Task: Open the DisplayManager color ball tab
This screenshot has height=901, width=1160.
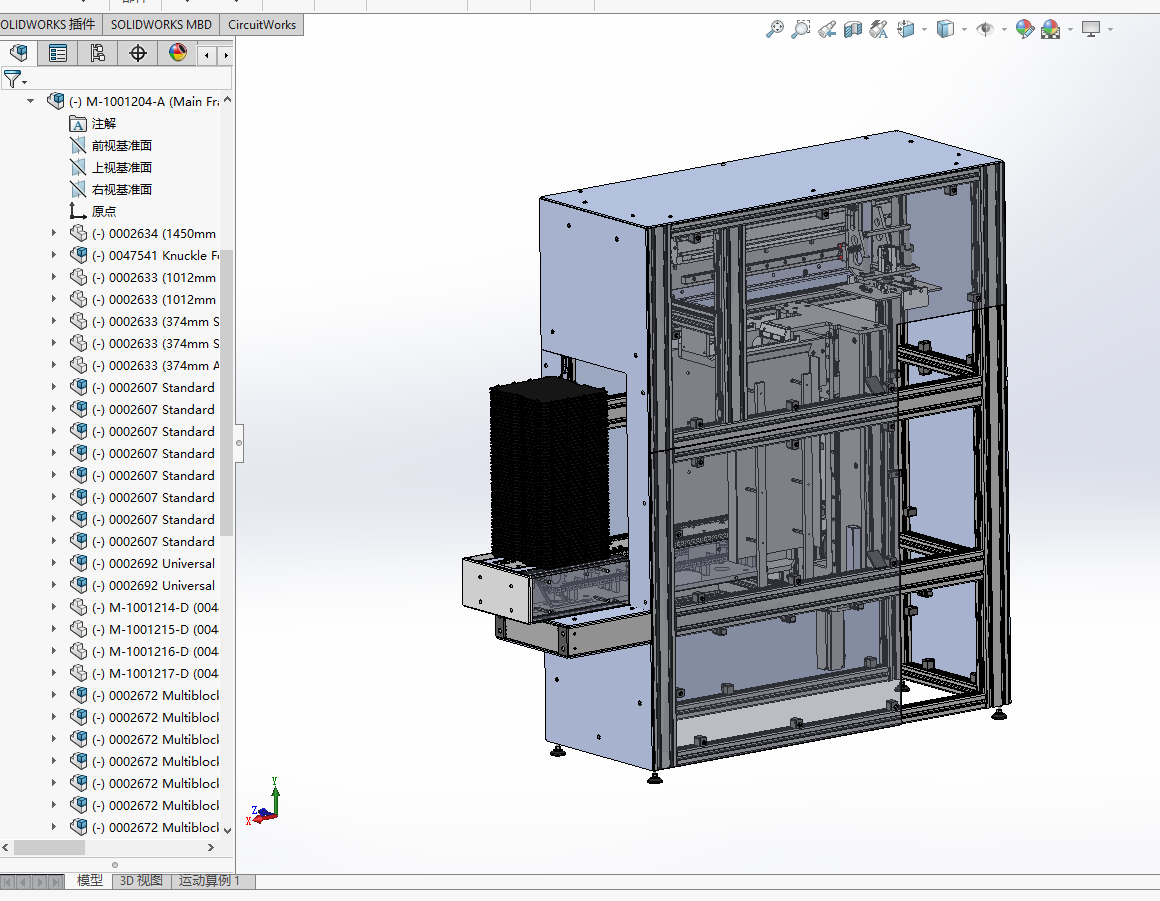Action: coord(178,53)
